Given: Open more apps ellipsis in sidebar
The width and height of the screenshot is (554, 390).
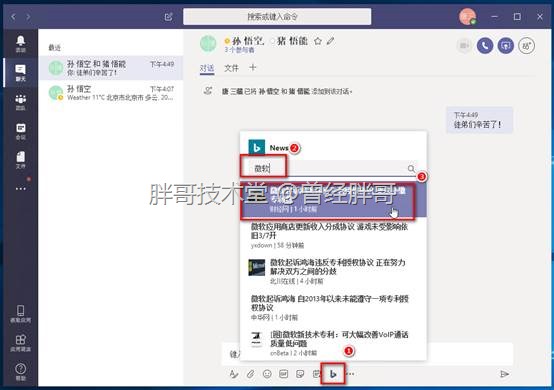Looking at the screenshot, I should [x=20, y=189].
